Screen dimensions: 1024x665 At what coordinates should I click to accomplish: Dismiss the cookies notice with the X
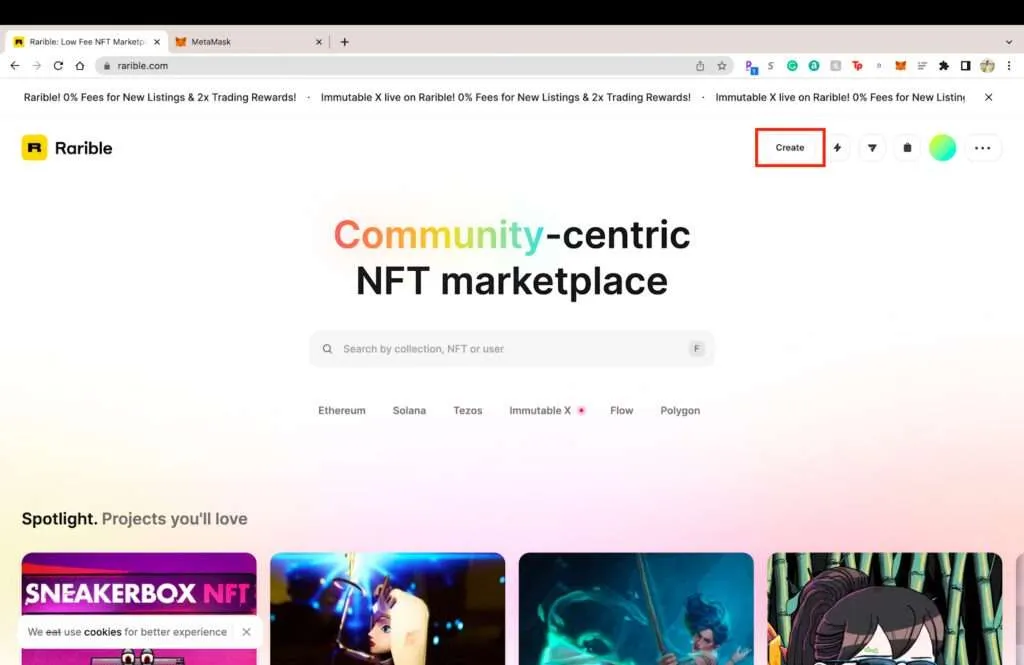pos(246,632)
